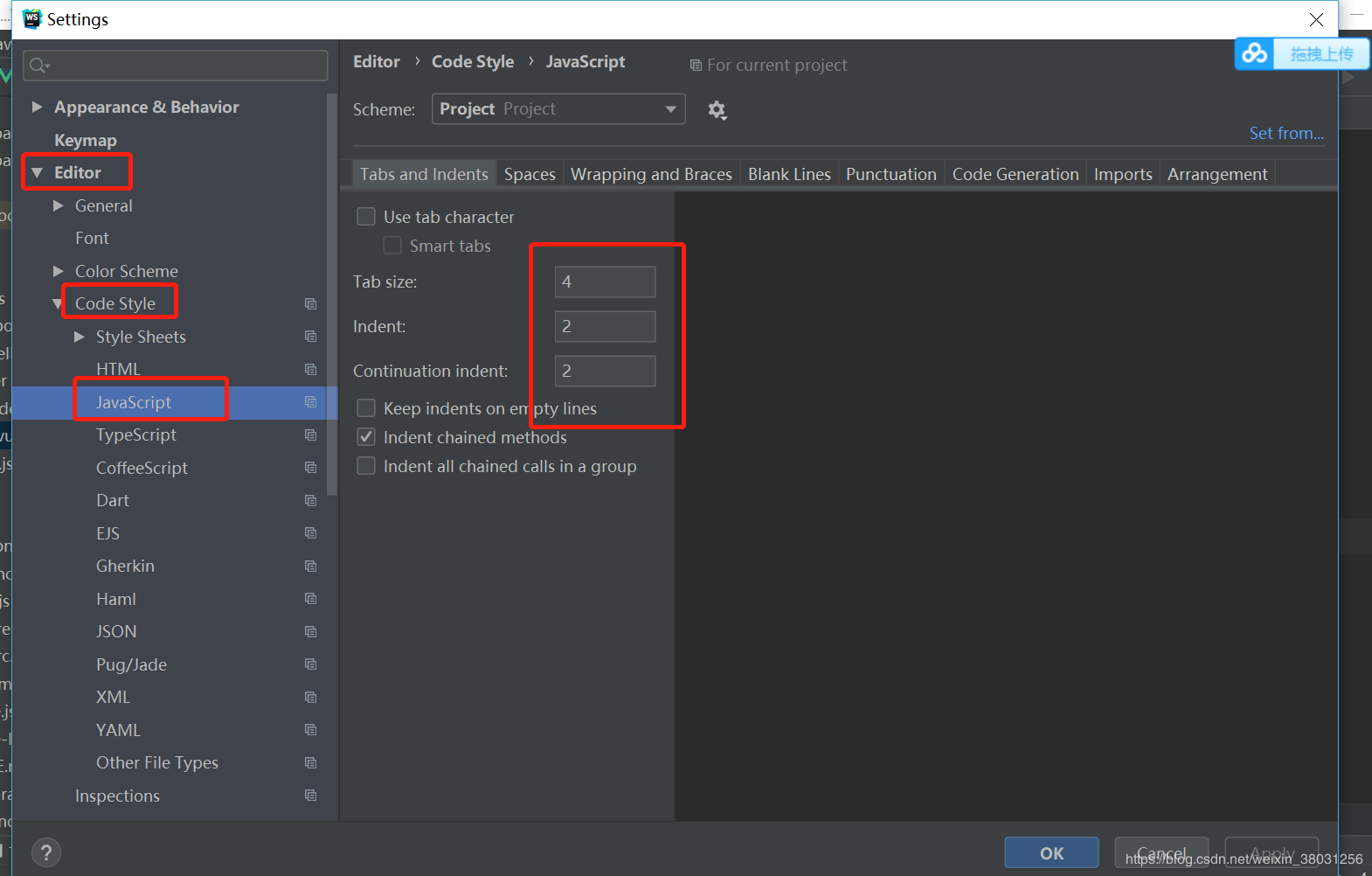Click Editor in the breadcrumb
The height and width of the screenshot is (876, 1372).
point(377,62)
